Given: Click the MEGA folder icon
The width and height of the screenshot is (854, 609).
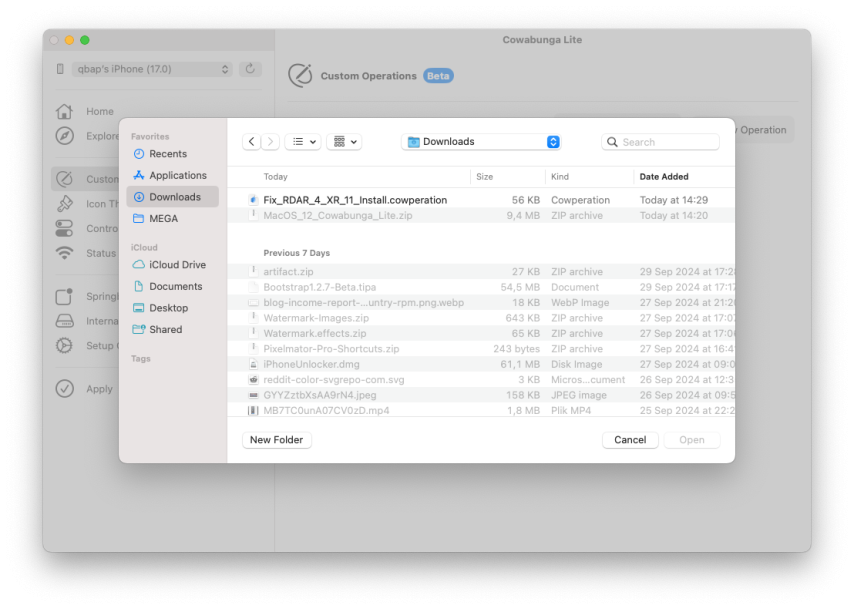Looking at the screenshot, I should [139, 218].
